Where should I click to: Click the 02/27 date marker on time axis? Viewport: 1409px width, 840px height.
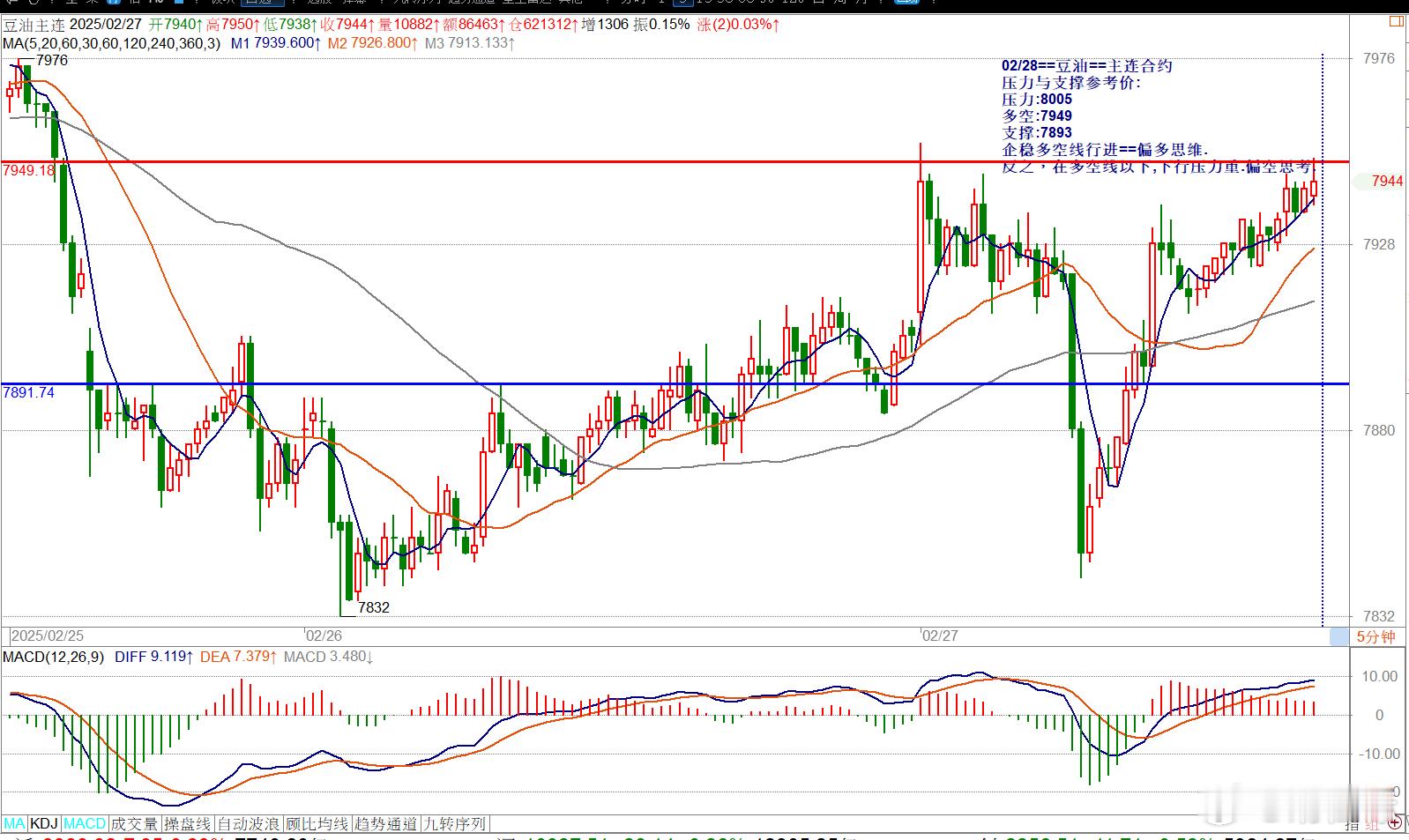(939, 636)
